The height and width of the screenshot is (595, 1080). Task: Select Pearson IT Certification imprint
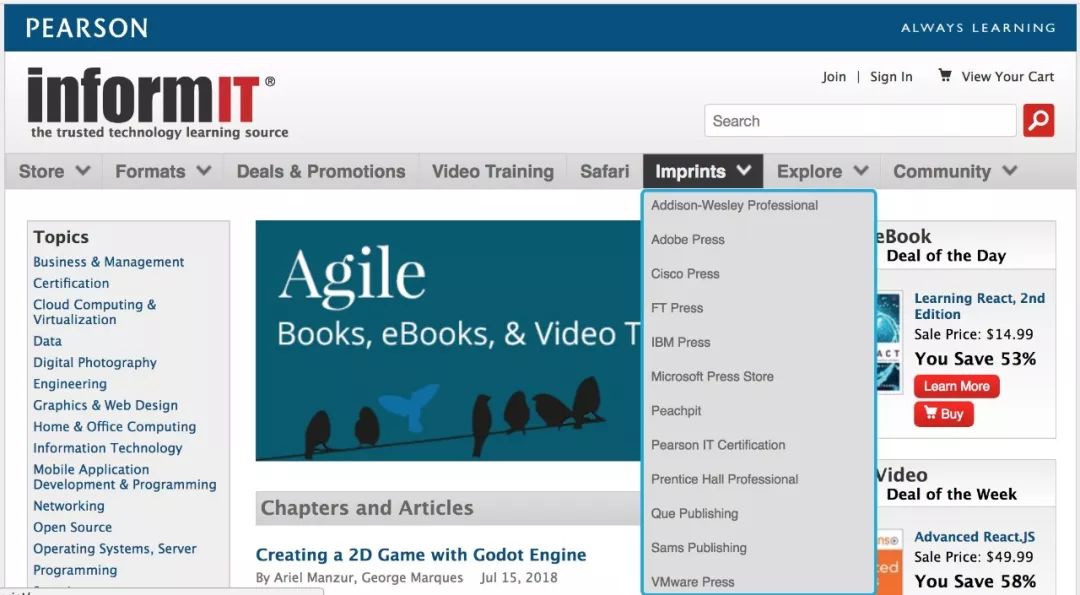pyautogui.click(x=718, y=445)
